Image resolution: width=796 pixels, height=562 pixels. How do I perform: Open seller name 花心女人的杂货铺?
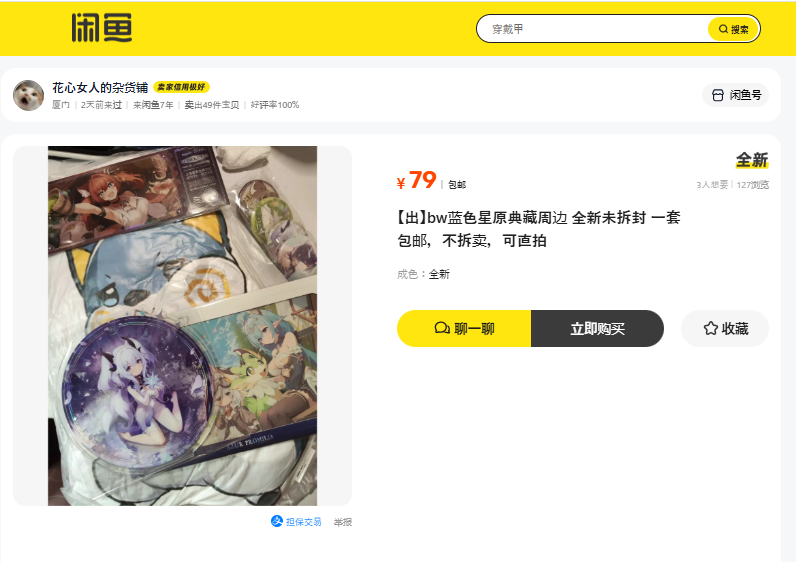100,88
